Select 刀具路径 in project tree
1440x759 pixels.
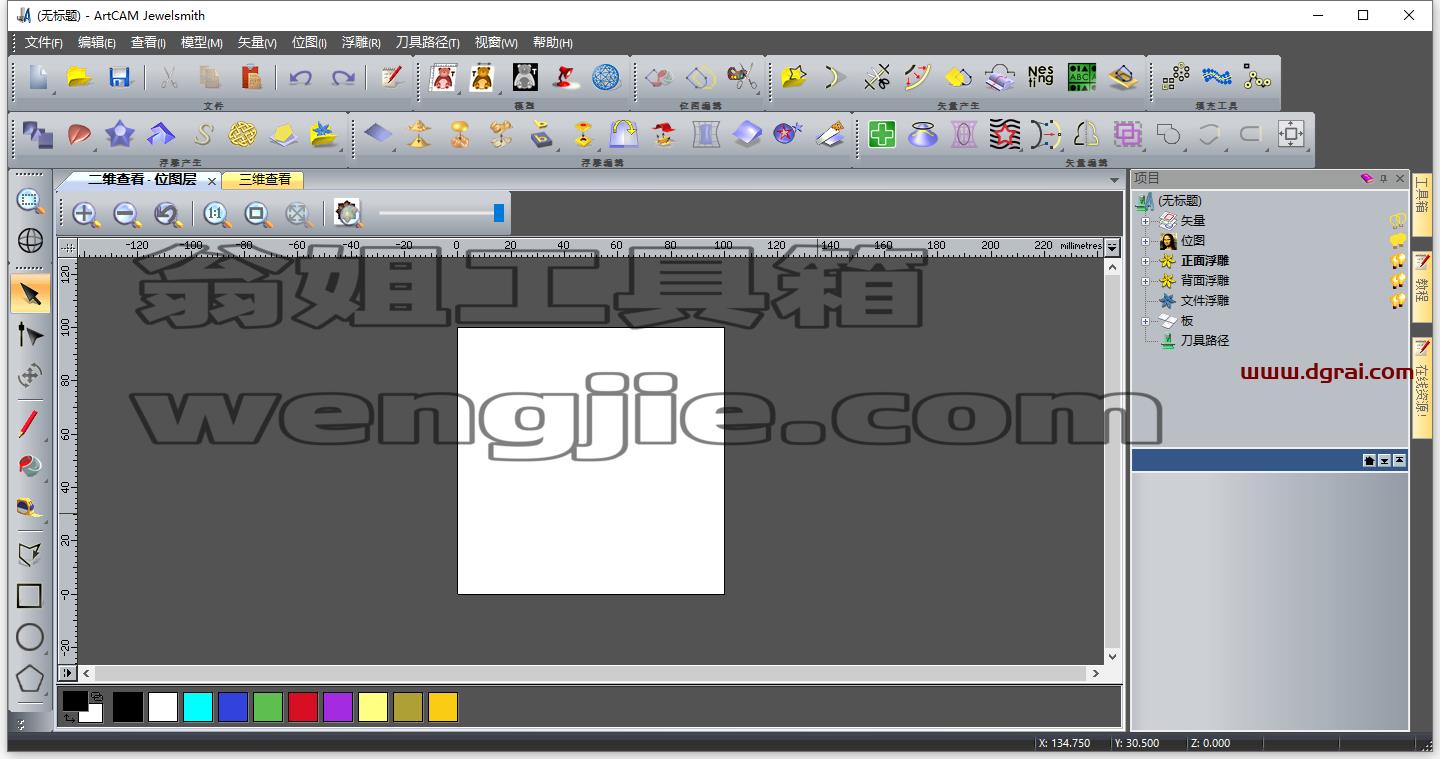tap(1204, 341)
